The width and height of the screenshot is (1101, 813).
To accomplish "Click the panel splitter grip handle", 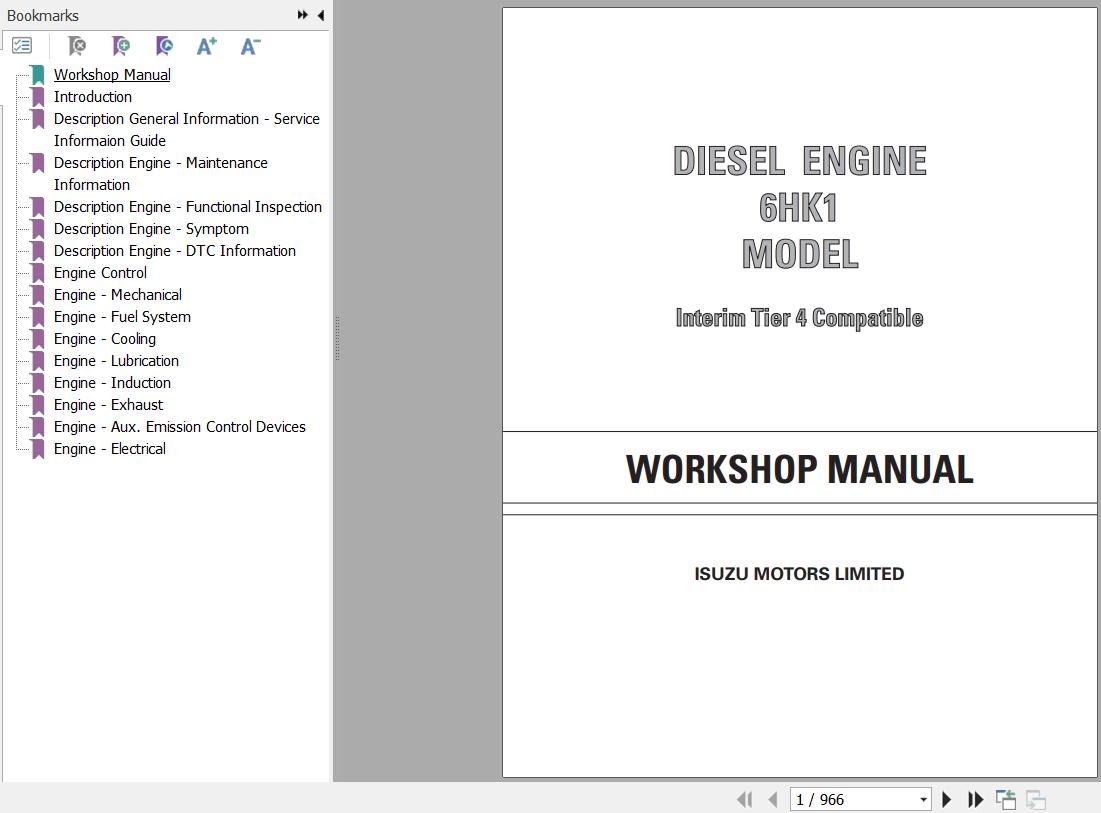I will pos(337,338).
